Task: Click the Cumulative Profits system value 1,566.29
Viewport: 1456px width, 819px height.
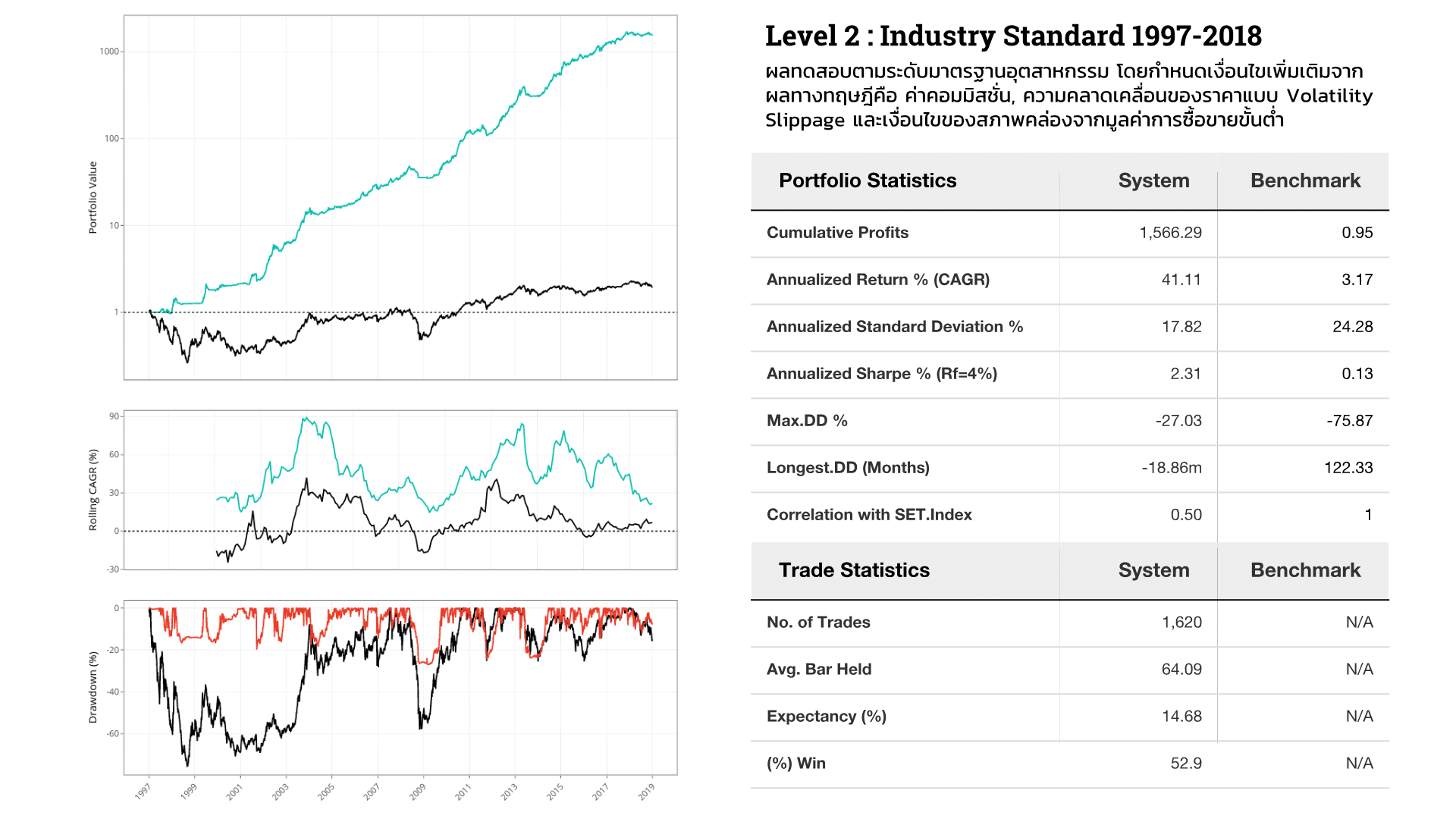Action: tap(1170, 233)
